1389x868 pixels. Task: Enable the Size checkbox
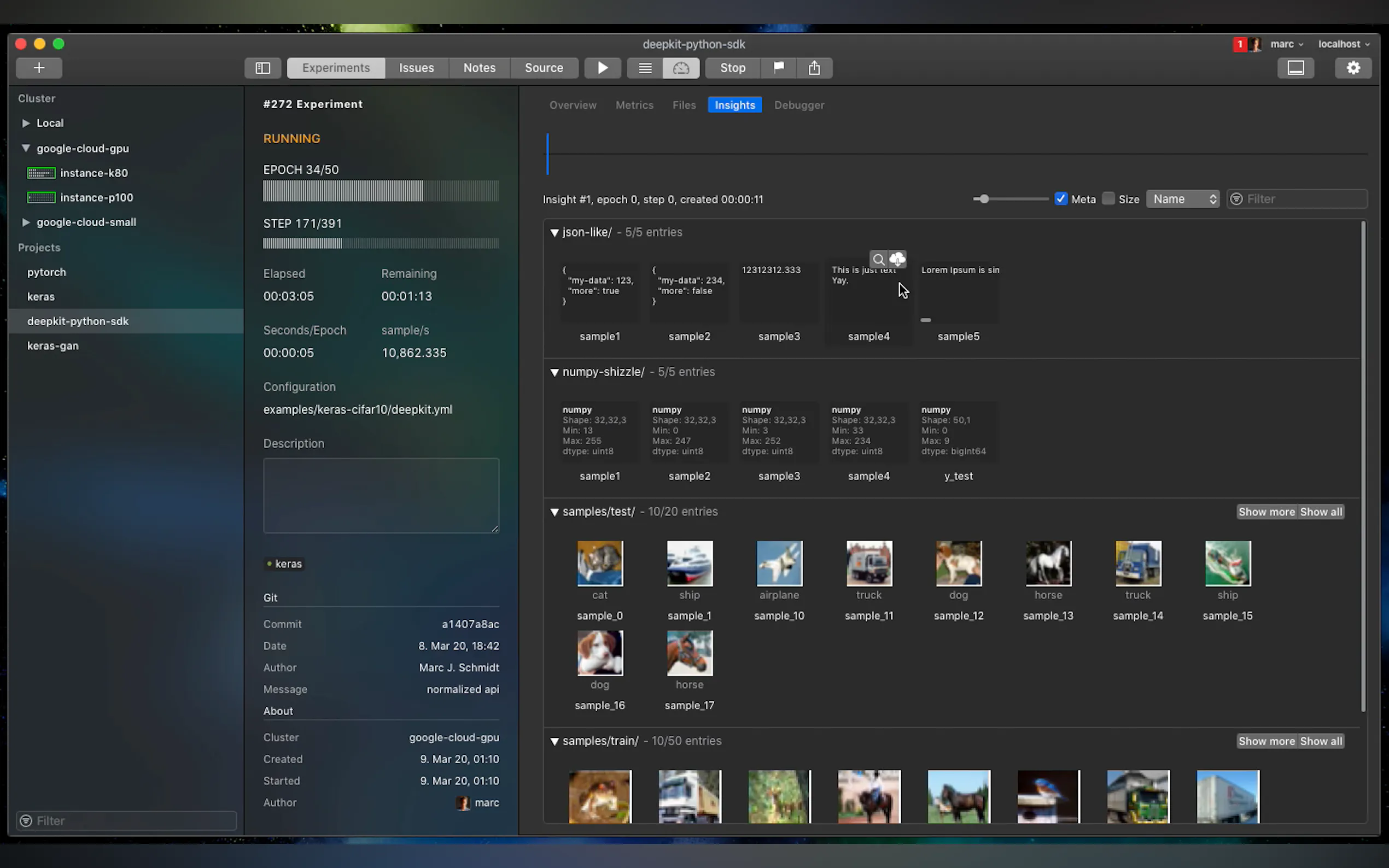(x=1108, y=198)
